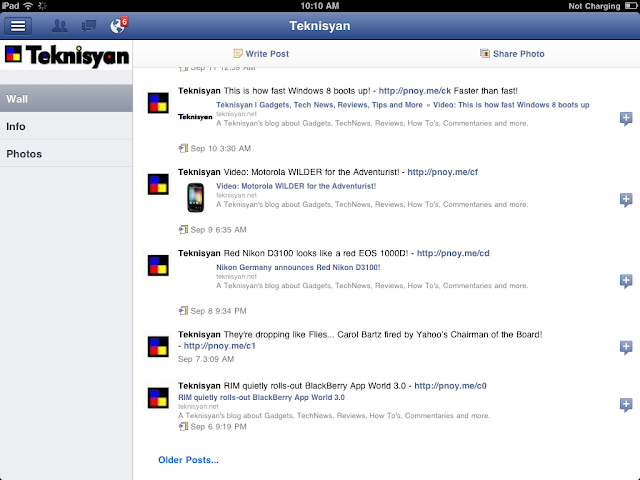Click Teknisyan name on Windows 8 post
Image resolution: width=640 pixels, height=480 pixels.
pos(199,91)
